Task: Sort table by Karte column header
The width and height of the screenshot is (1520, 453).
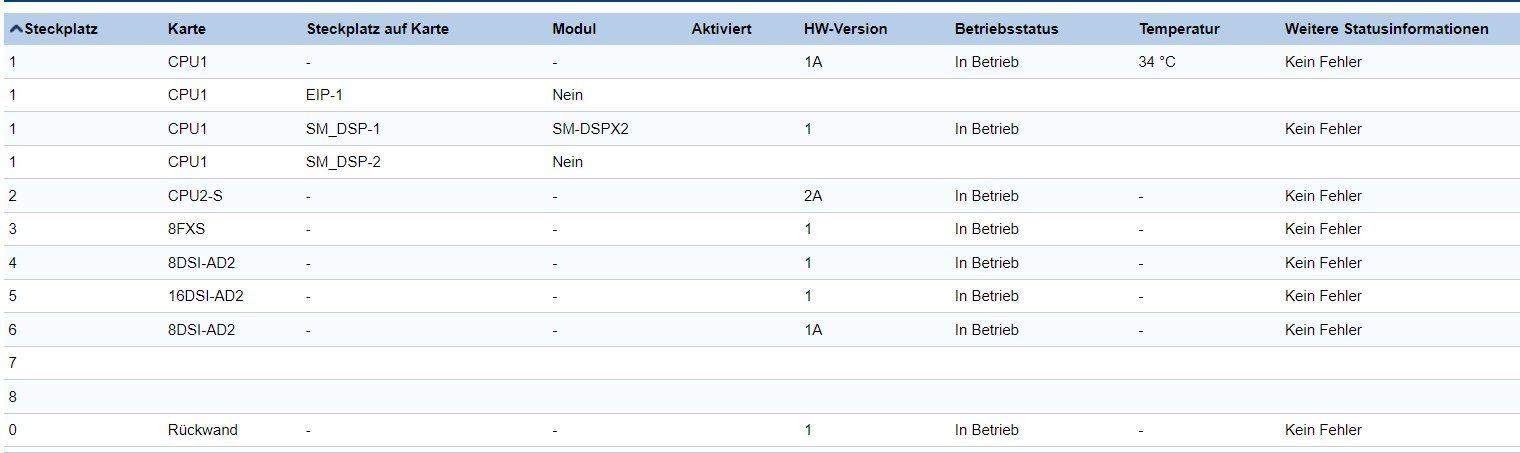Action: (187, 29)
